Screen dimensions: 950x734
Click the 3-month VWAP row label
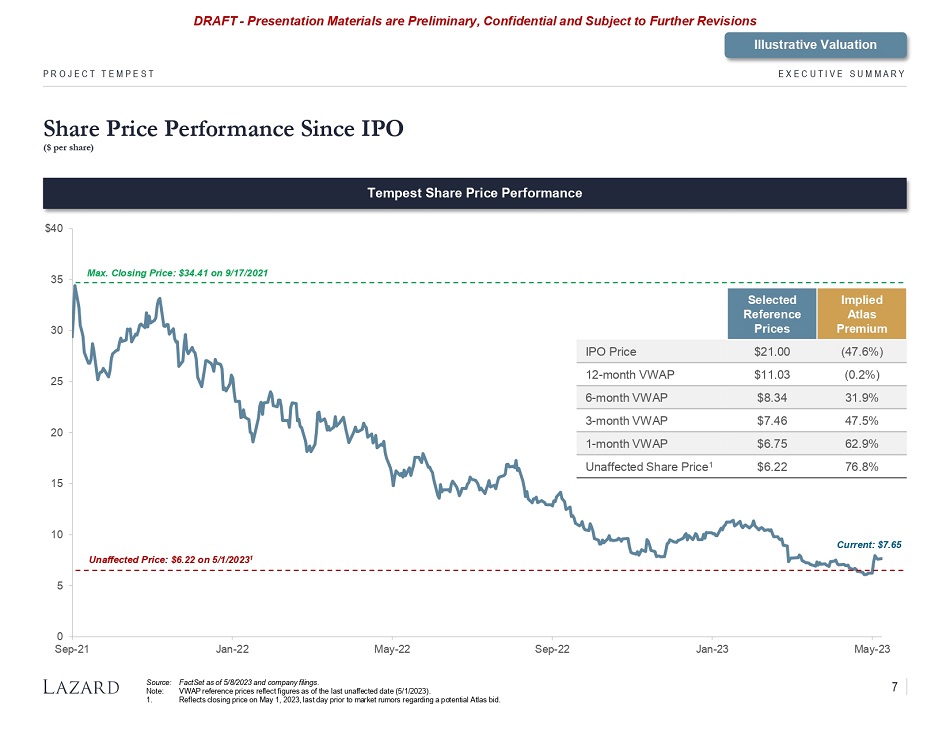pos(627,420)
